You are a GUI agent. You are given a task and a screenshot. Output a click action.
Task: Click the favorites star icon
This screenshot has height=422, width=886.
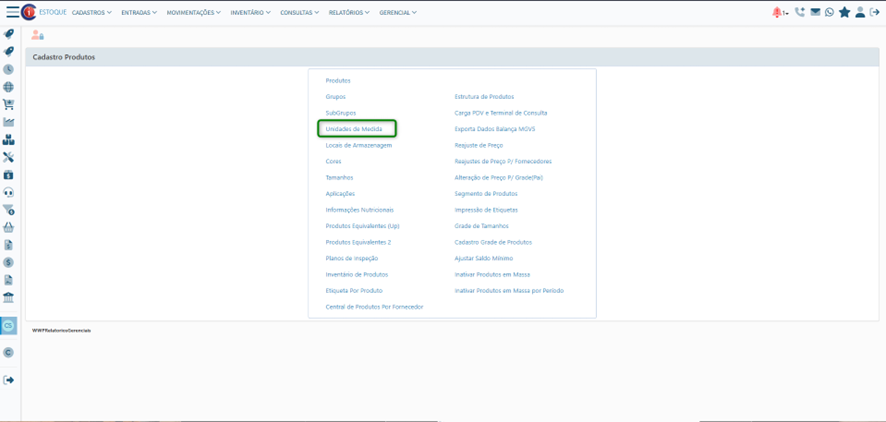point(844,12)
